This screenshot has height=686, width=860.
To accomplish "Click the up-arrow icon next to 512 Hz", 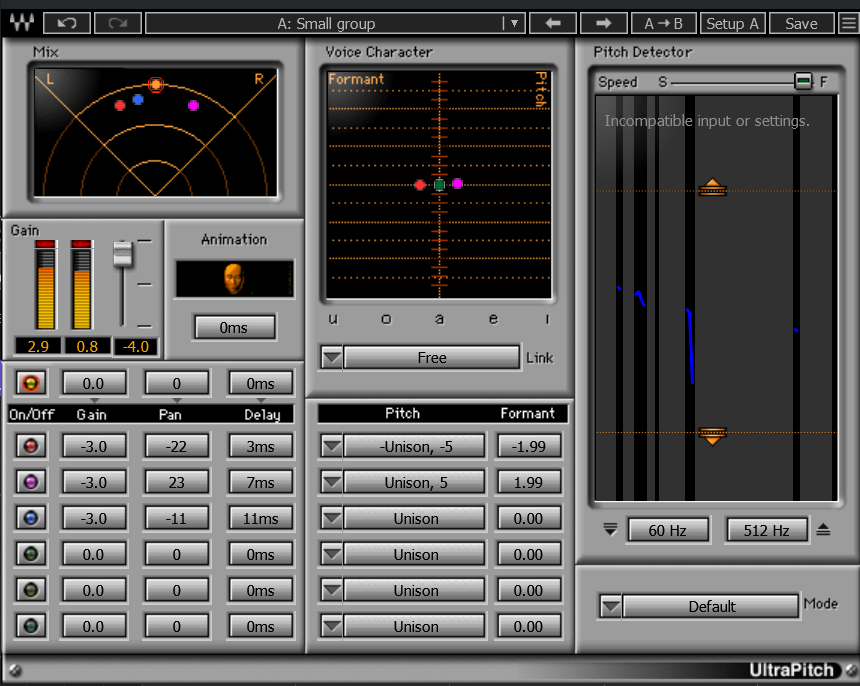I will (823, 530).
